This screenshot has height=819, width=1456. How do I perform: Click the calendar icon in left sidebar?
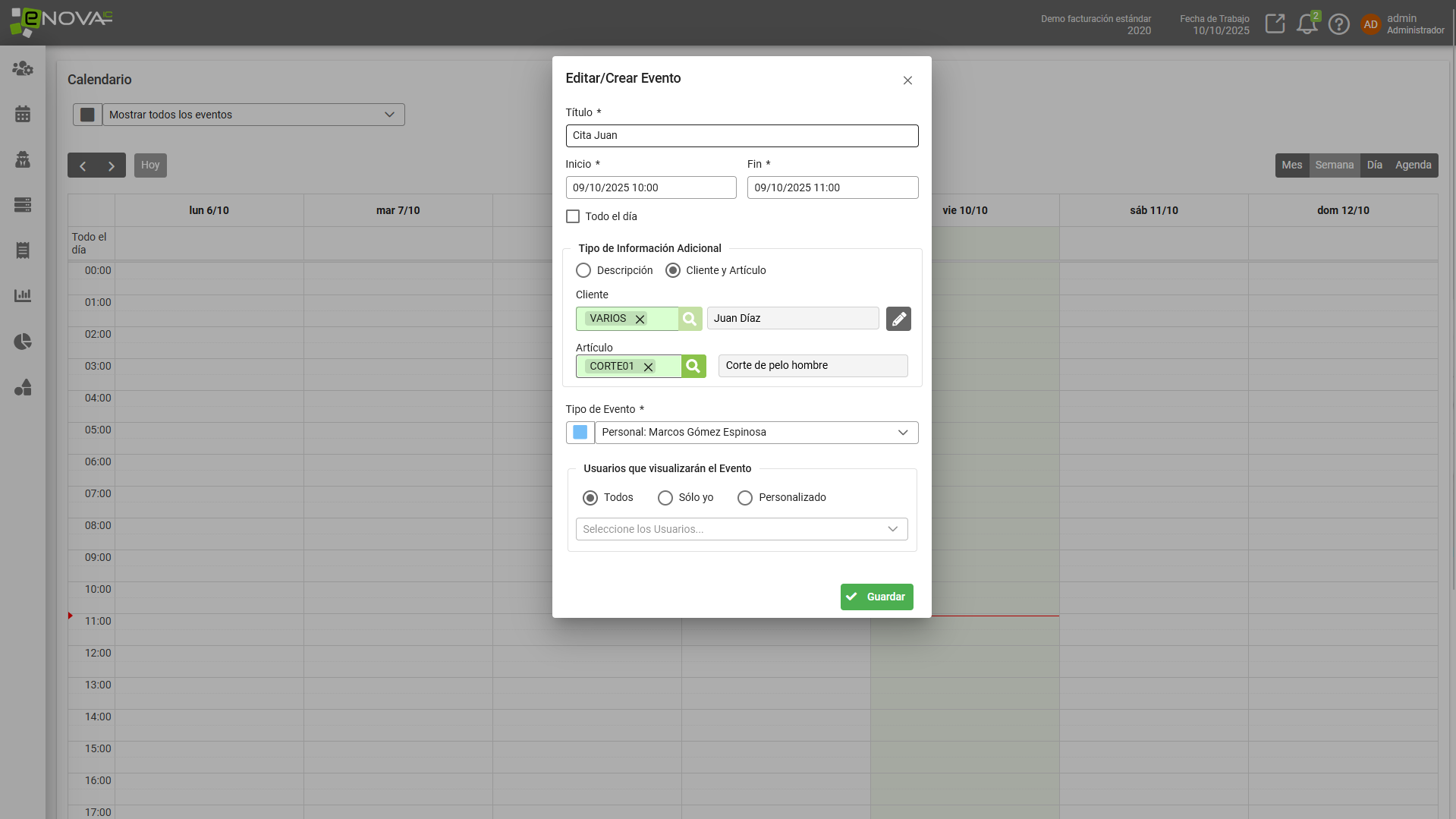23,114
